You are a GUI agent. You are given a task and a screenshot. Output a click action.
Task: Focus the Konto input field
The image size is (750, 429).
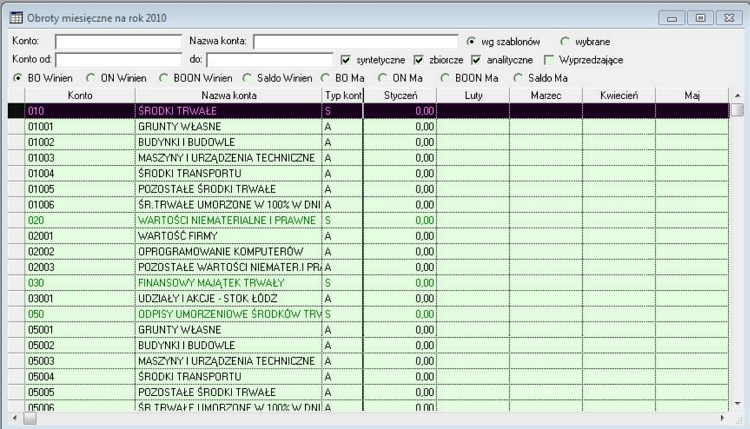pyautogui.click(x=119, y=42)
